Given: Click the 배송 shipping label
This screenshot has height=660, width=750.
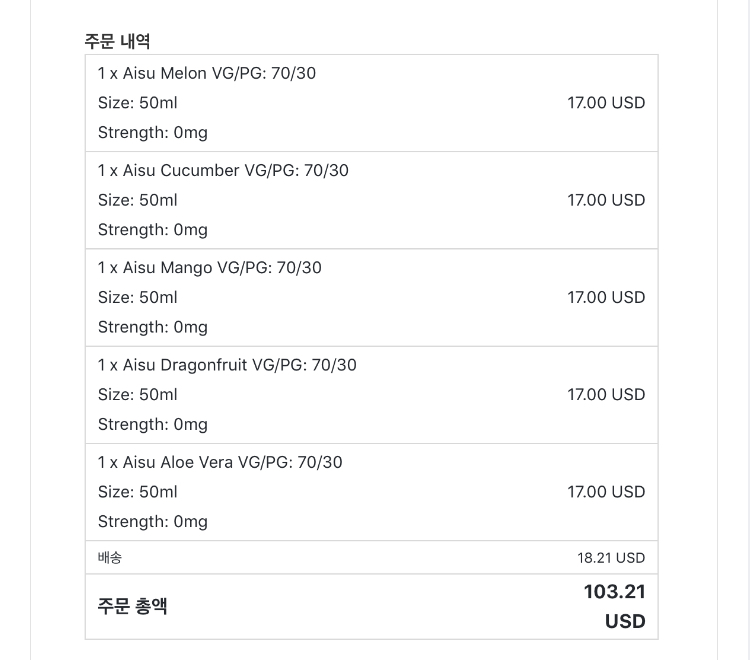Looking at the screenshot, I should pyautogui.click(x=110, y=558).
